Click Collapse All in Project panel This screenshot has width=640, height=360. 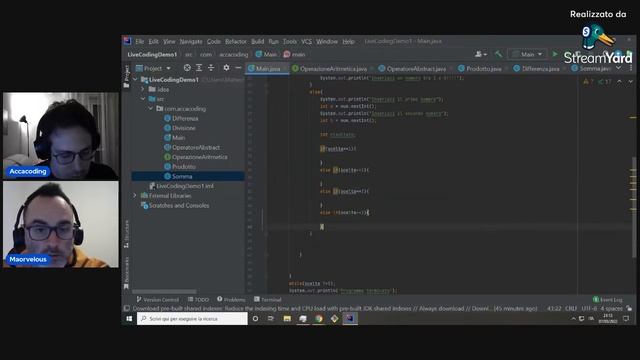[x=211, y=68]
